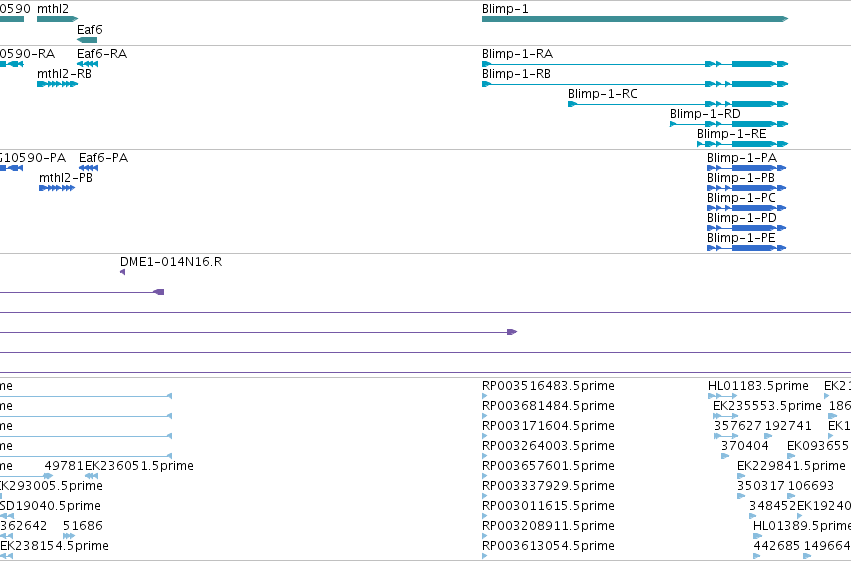This screenshot has width=851, height=561.
Task: Select the mthl2-PB protein arrow glyph
Action: (x=57, y=188)
